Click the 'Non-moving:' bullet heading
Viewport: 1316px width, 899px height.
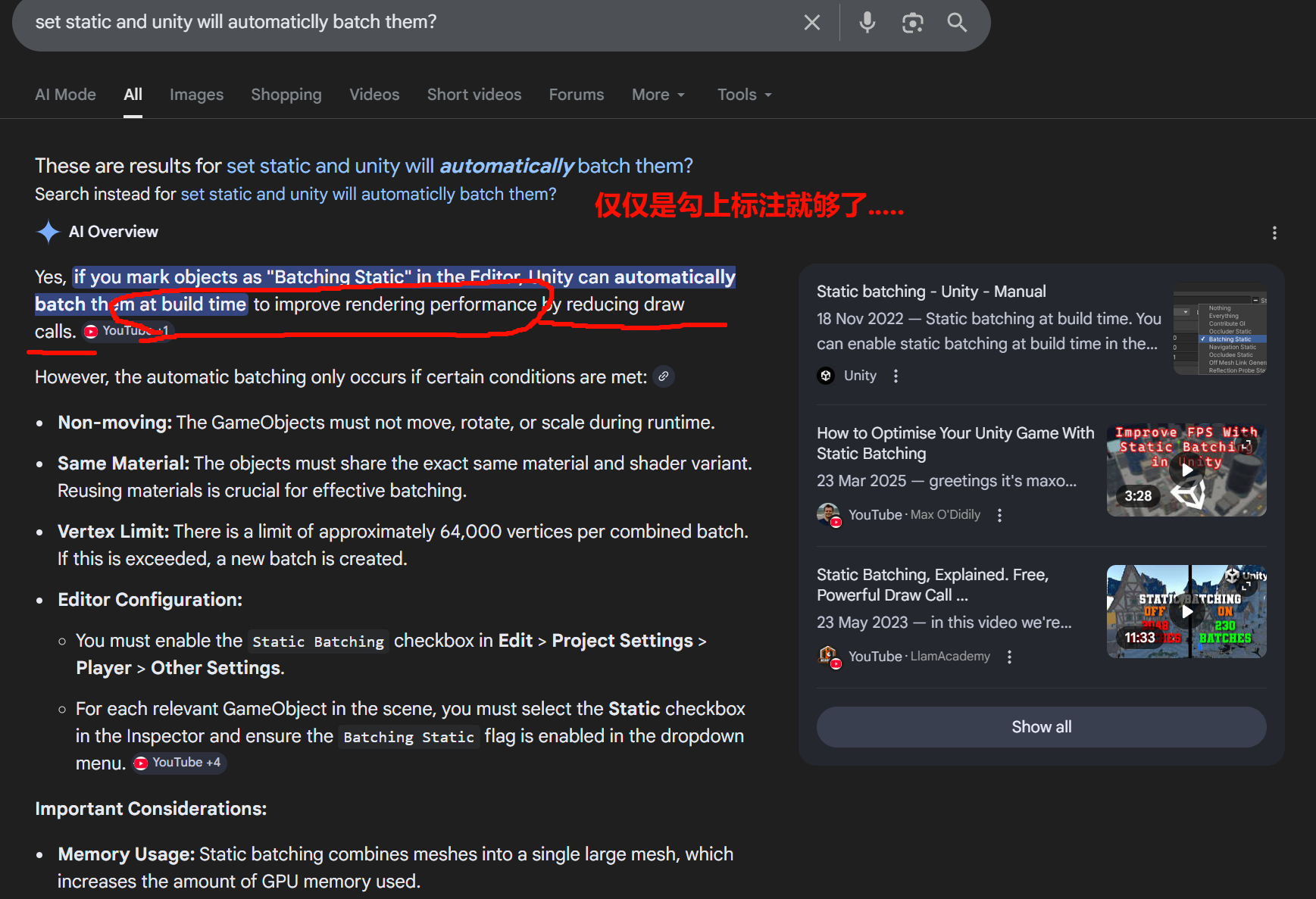tap(115, 423)
